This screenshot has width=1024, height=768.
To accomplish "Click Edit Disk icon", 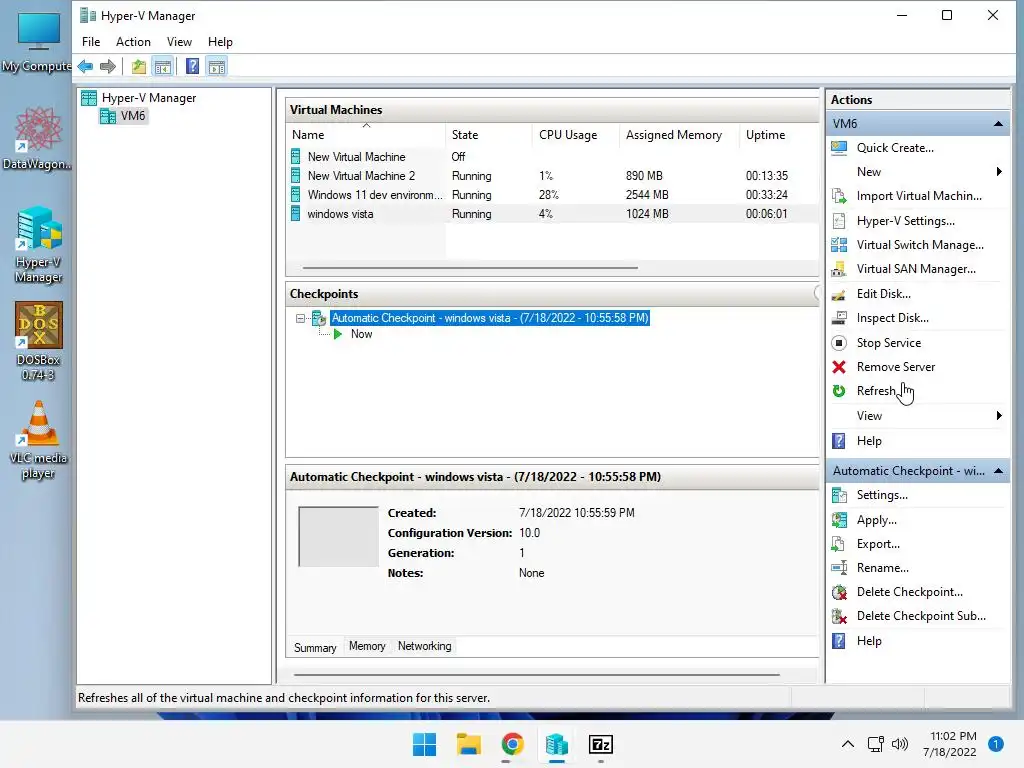I will click(839, 294).
